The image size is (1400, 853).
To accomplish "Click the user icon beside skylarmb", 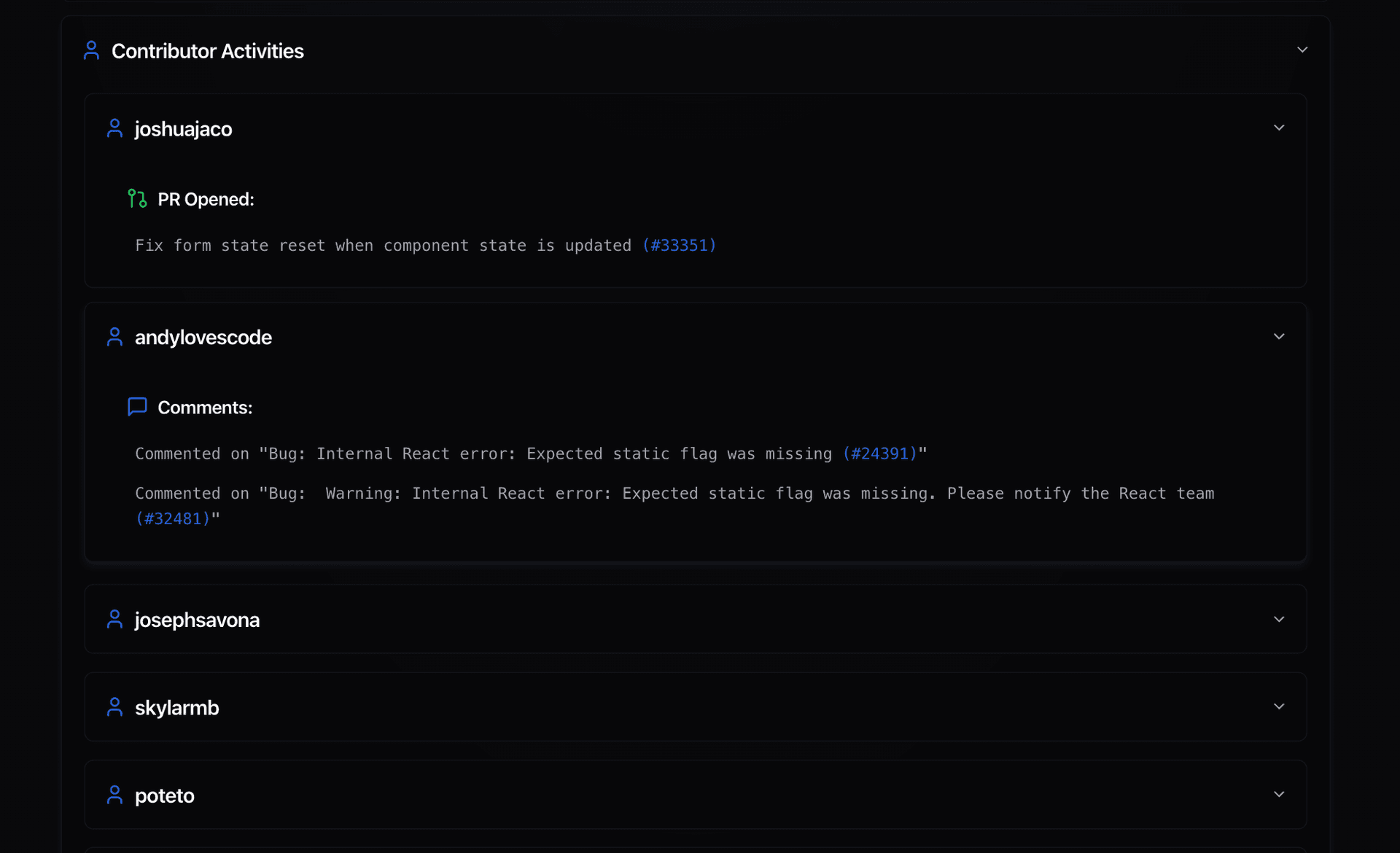I will pyautogui.click(x=114, y=707).
